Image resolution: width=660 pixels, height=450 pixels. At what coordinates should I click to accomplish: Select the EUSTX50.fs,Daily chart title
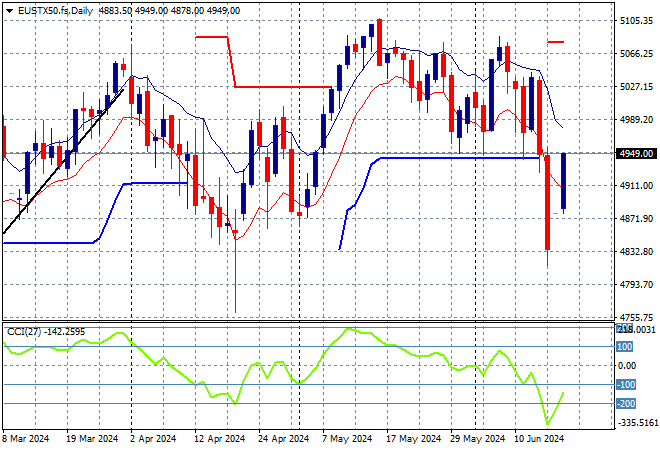pyautogui.click(x=55, y=11)
